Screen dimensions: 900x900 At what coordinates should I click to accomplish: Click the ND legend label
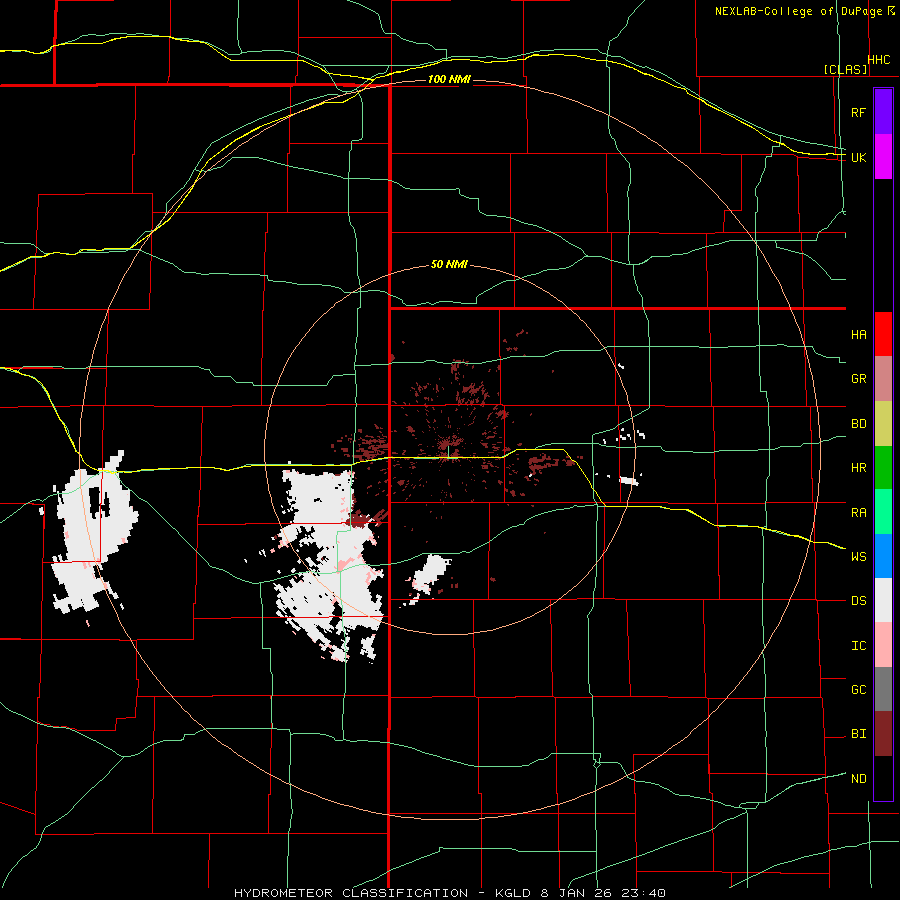[858, 779]
